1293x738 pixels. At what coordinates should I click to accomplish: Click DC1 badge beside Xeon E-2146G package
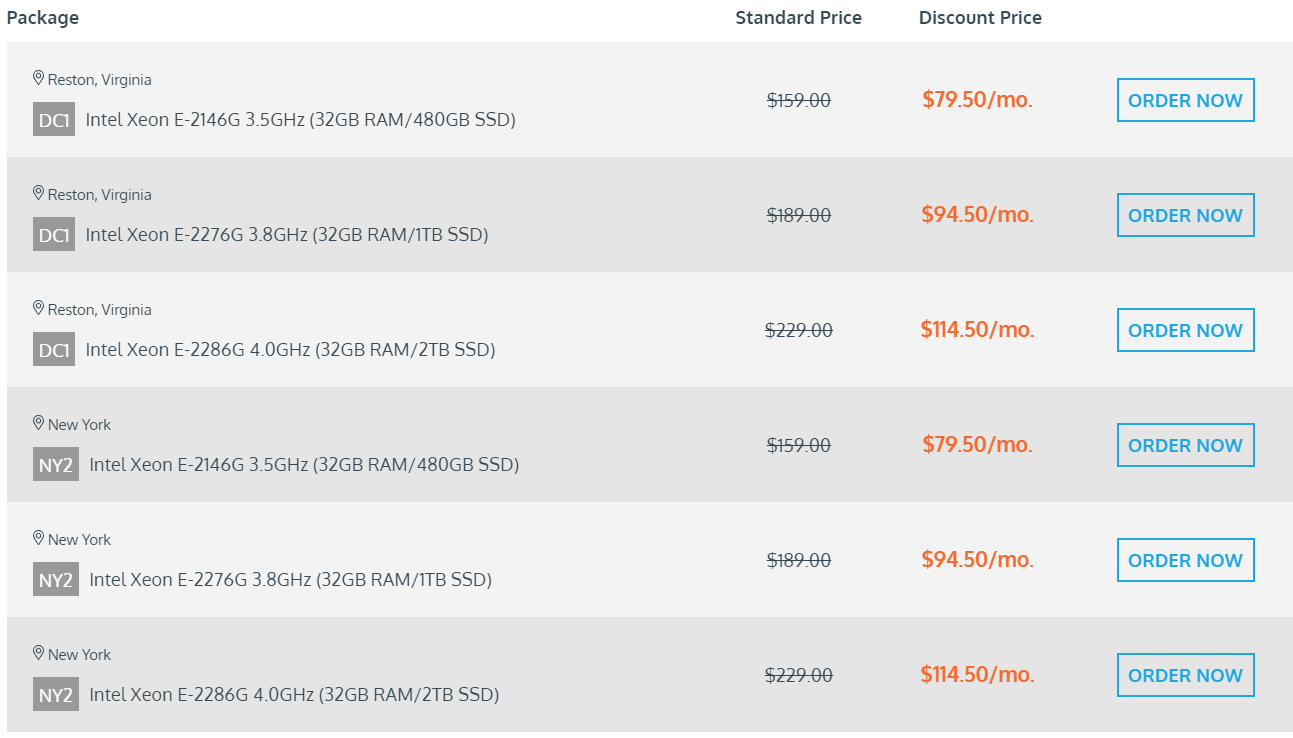pos(54,120)
